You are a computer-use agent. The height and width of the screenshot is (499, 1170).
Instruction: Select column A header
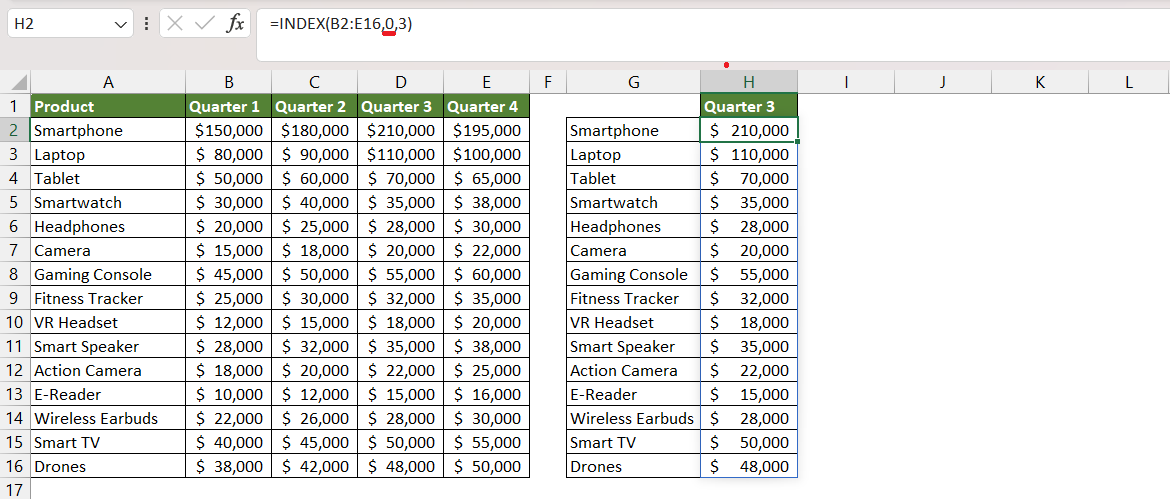coord(108,82)
